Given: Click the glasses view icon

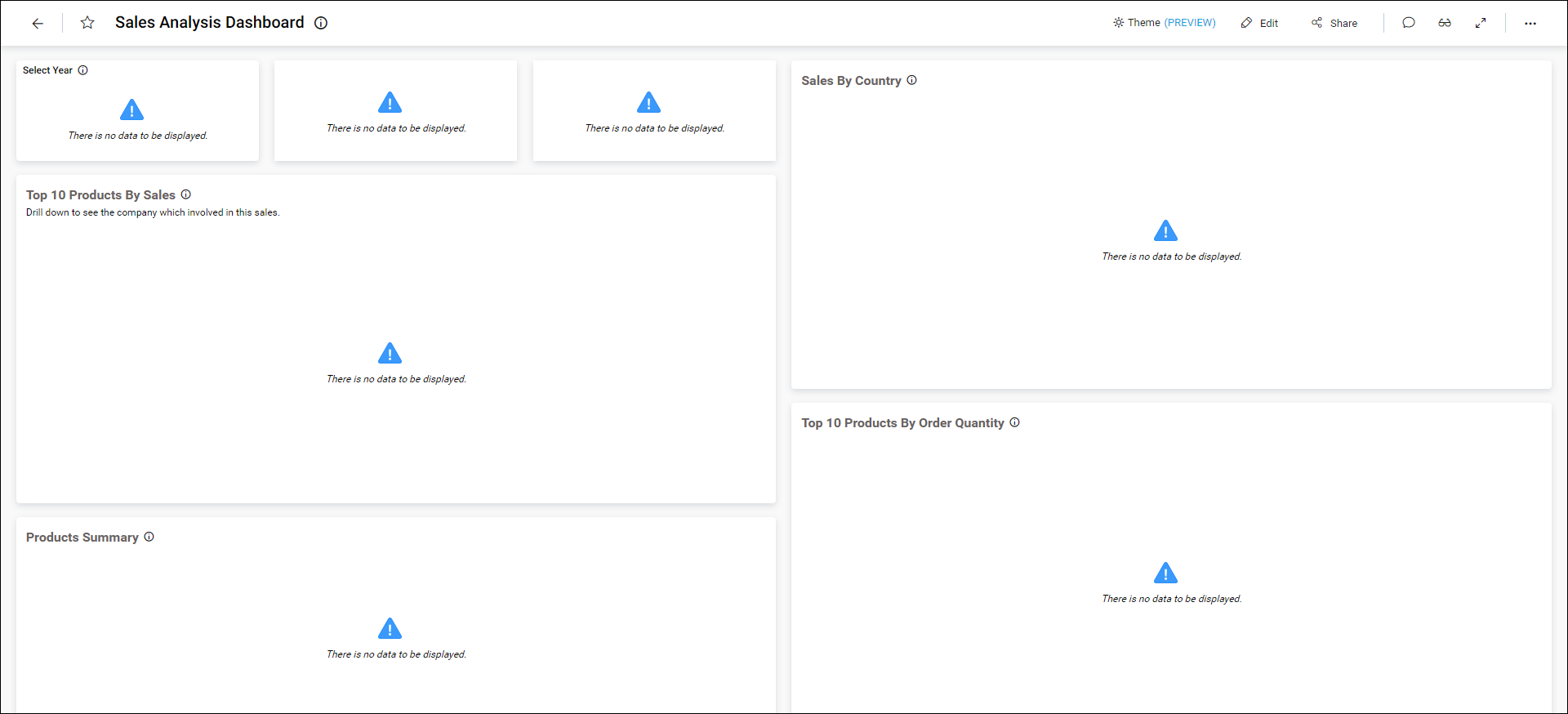Looking at the screenshot, I should click(1445, 23).
